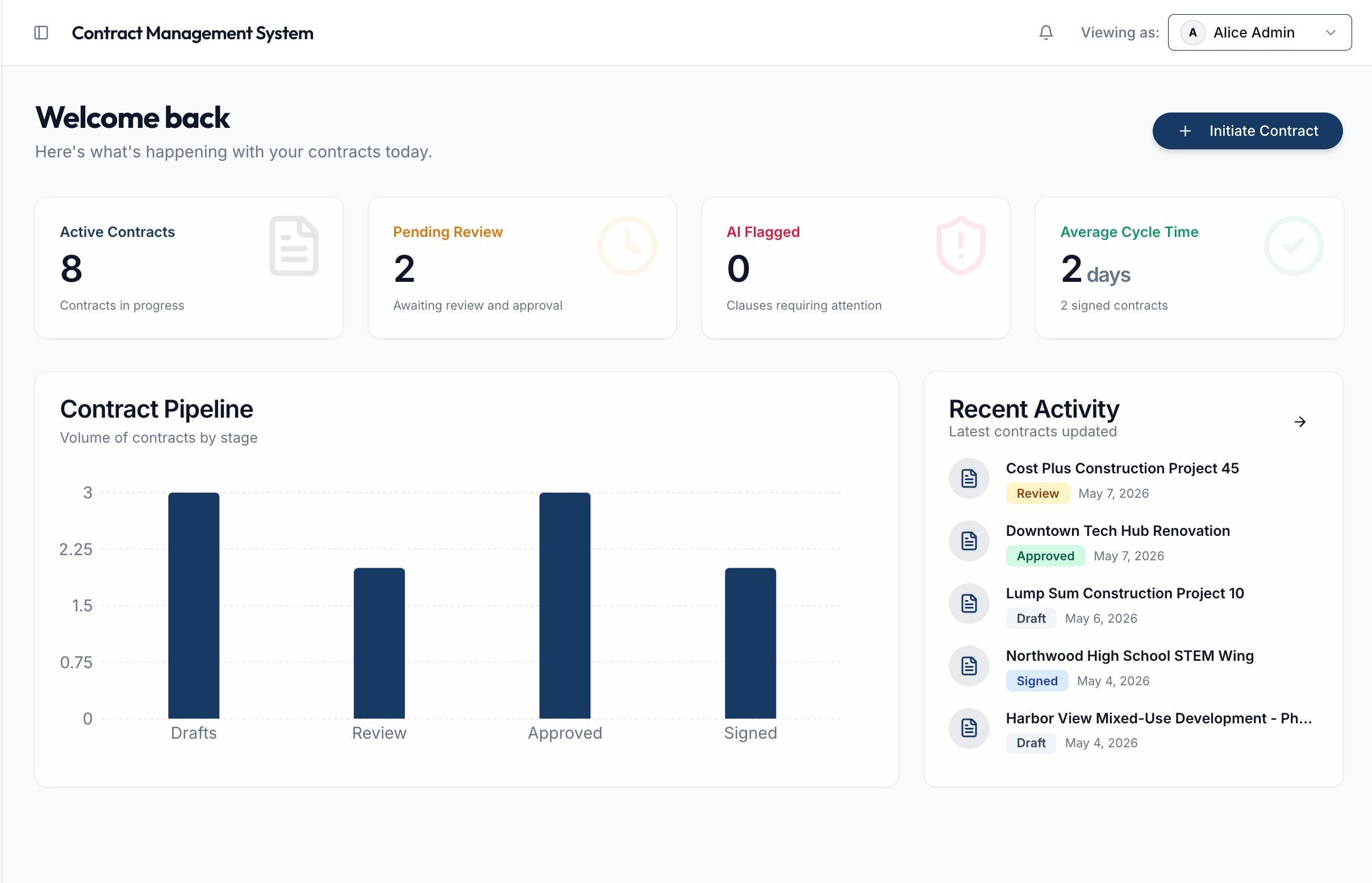Open the AI Flagged card title
This screenshot has width=1372, height=883.
764,232
